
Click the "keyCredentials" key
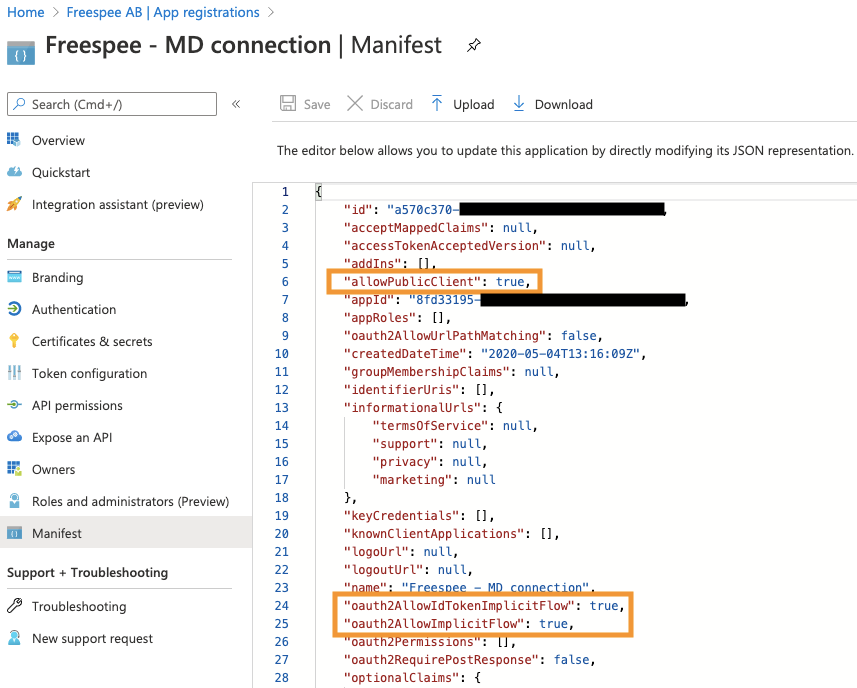[401, 515]
